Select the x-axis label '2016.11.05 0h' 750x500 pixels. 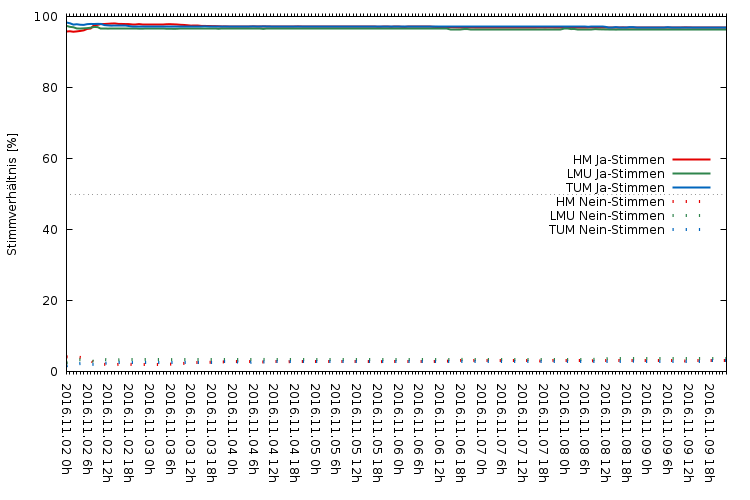tap(315, 429)
